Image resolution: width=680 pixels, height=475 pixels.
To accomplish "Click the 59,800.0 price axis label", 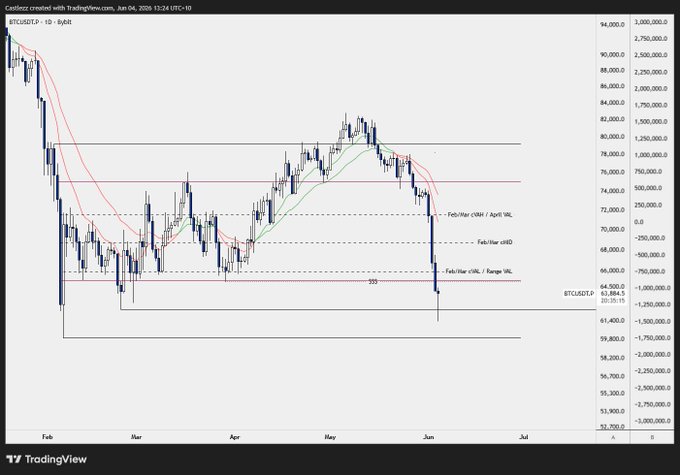I will click(612, 339).
